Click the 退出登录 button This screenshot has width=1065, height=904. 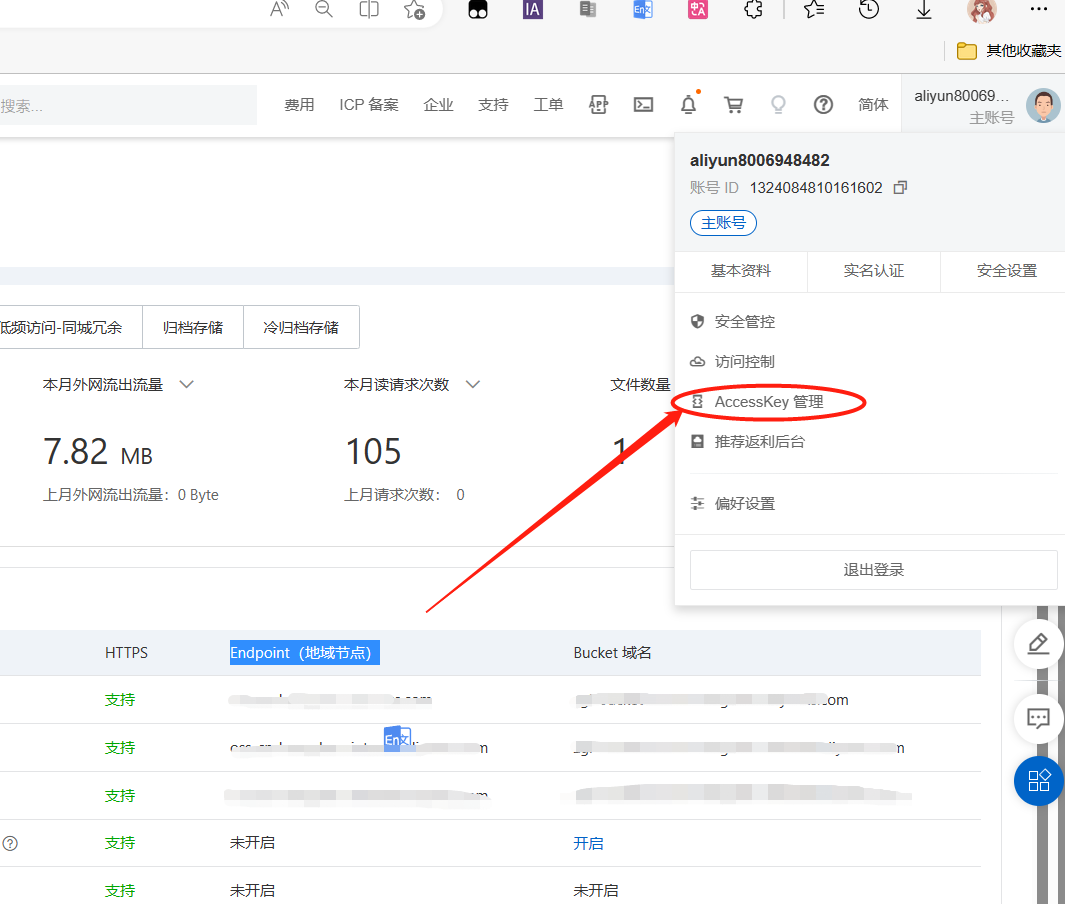873,570
